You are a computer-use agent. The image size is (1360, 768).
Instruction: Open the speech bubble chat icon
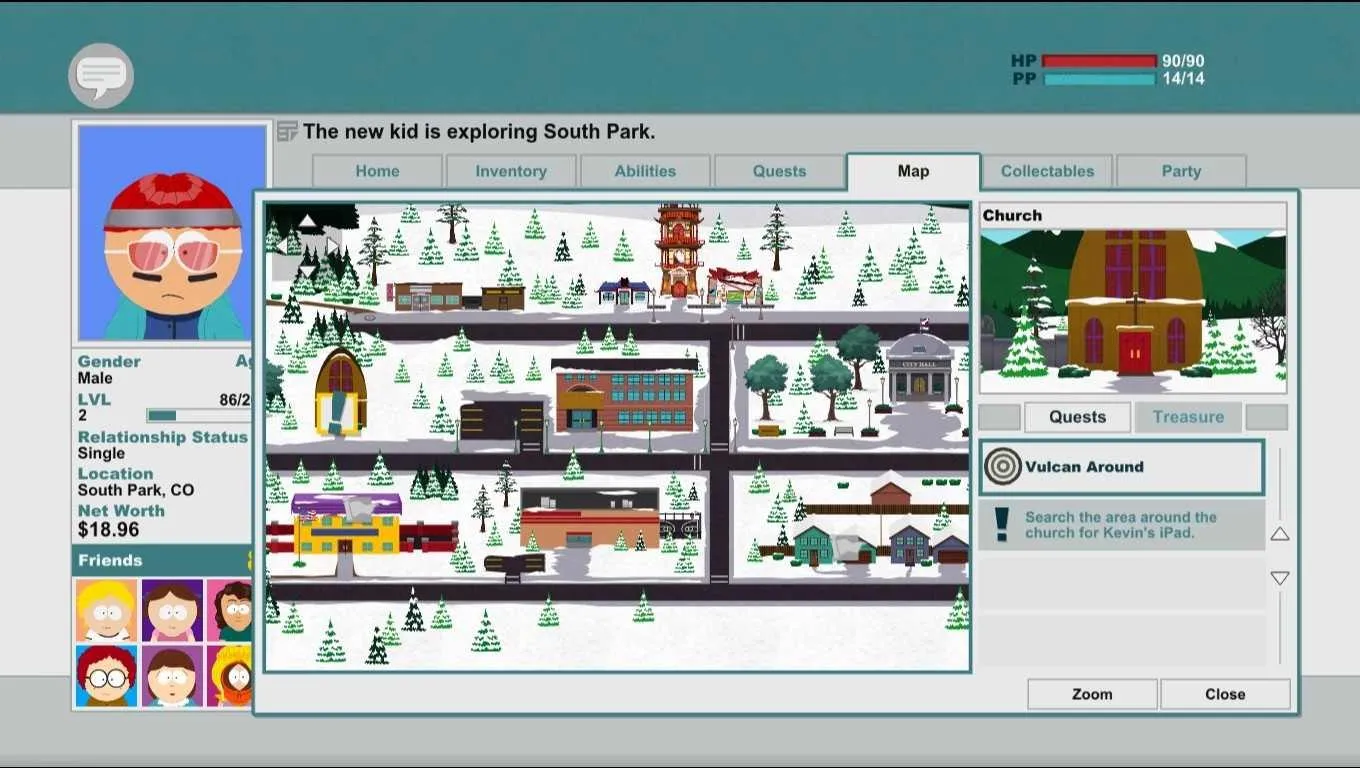click(101, 76)
